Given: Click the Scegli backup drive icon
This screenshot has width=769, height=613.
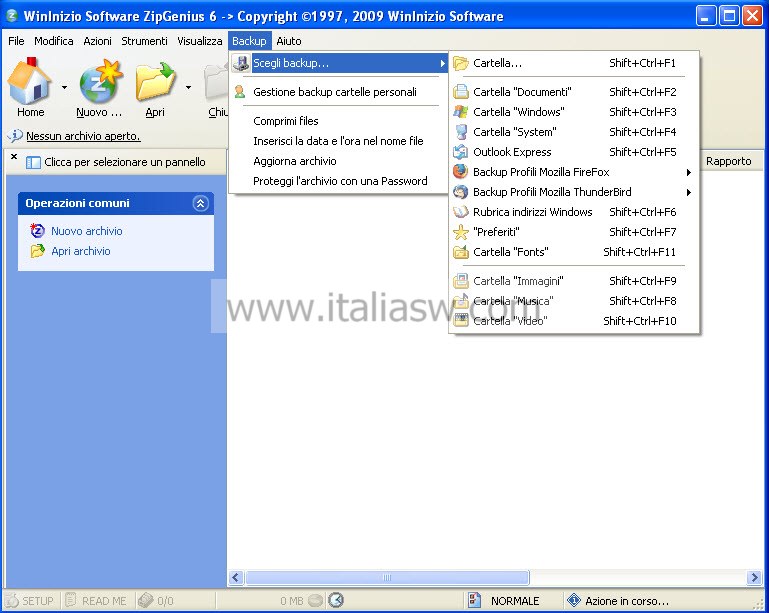Looking at the screenshot, I should coord(240,63).
